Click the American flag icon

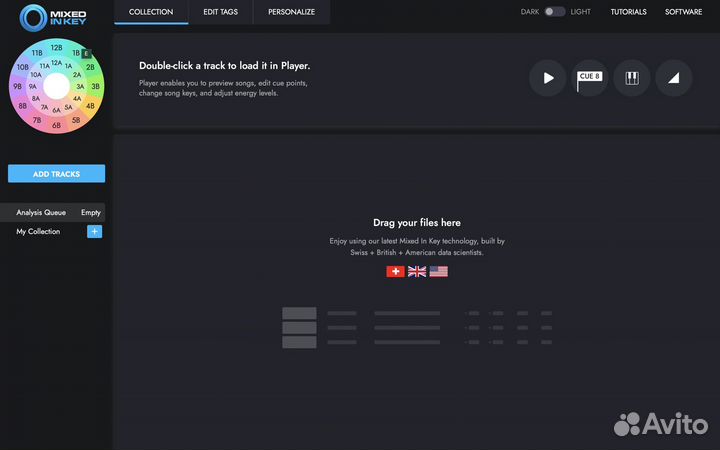[x=439, y=271]
